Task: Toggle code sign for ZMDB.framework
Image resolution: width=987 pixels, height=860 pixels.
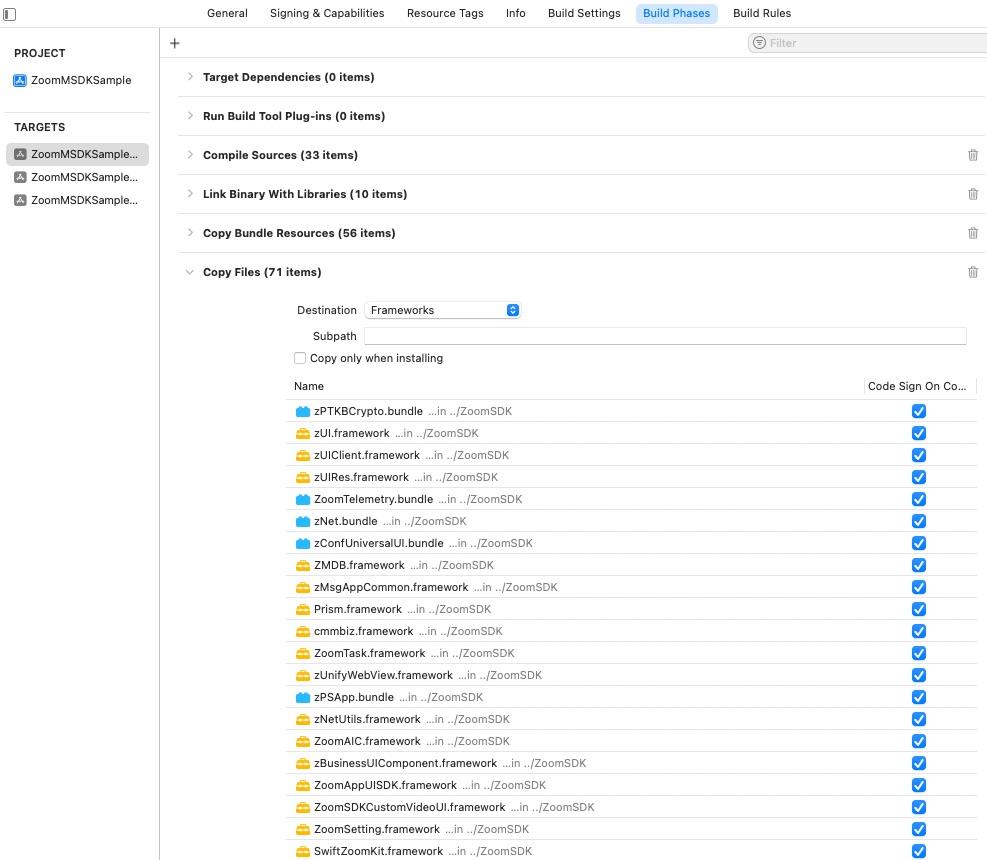Action: coord(918,565)
